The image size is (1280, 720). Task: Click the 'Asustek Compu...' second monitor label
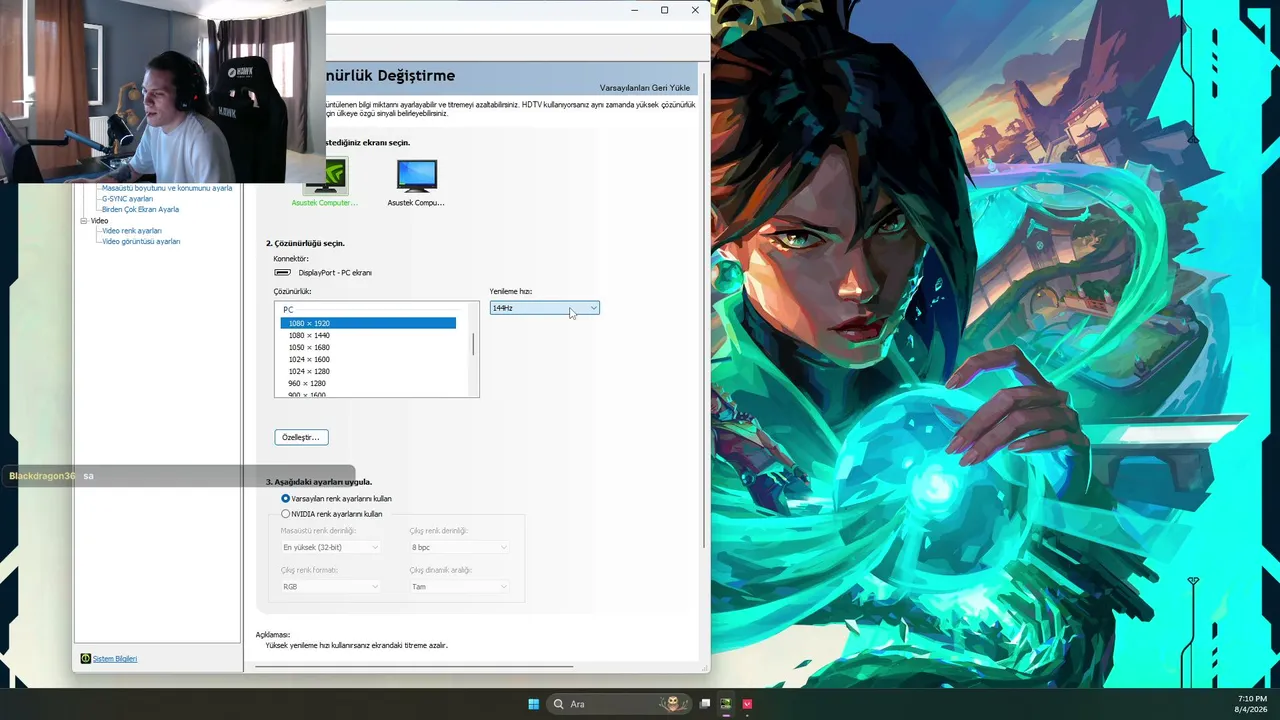pos(416,203)
